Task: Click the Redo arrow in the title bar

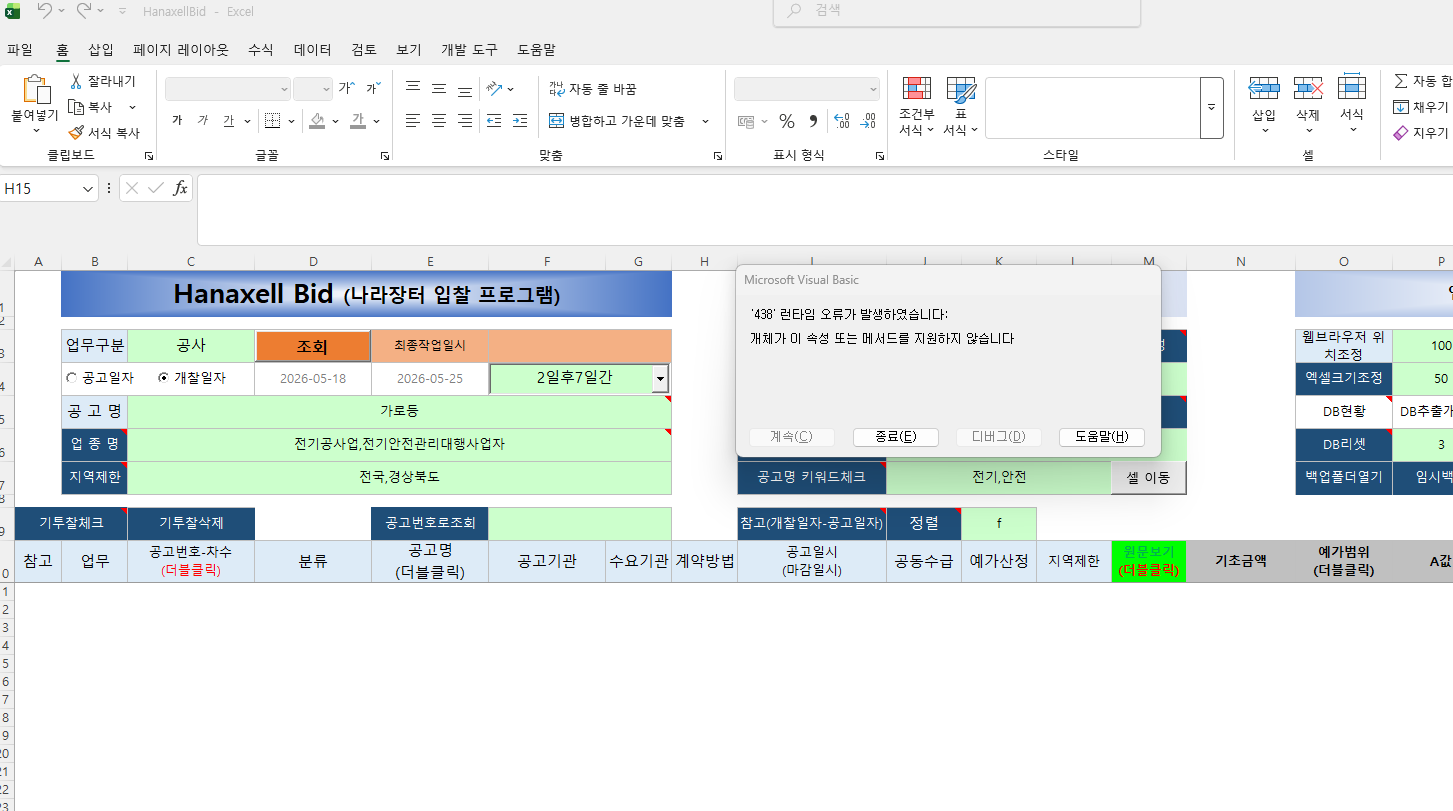Action: (x=84, y=11)
